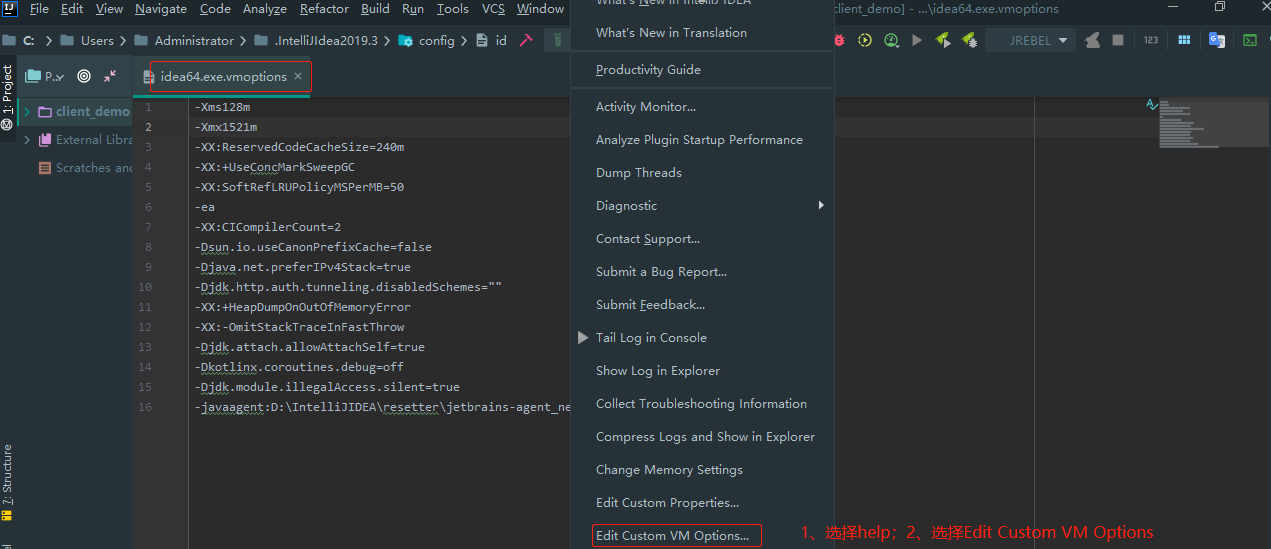Click the Google Translate toolbar icon
This screenshot has width=1271, height=549.
point(1217,41)
